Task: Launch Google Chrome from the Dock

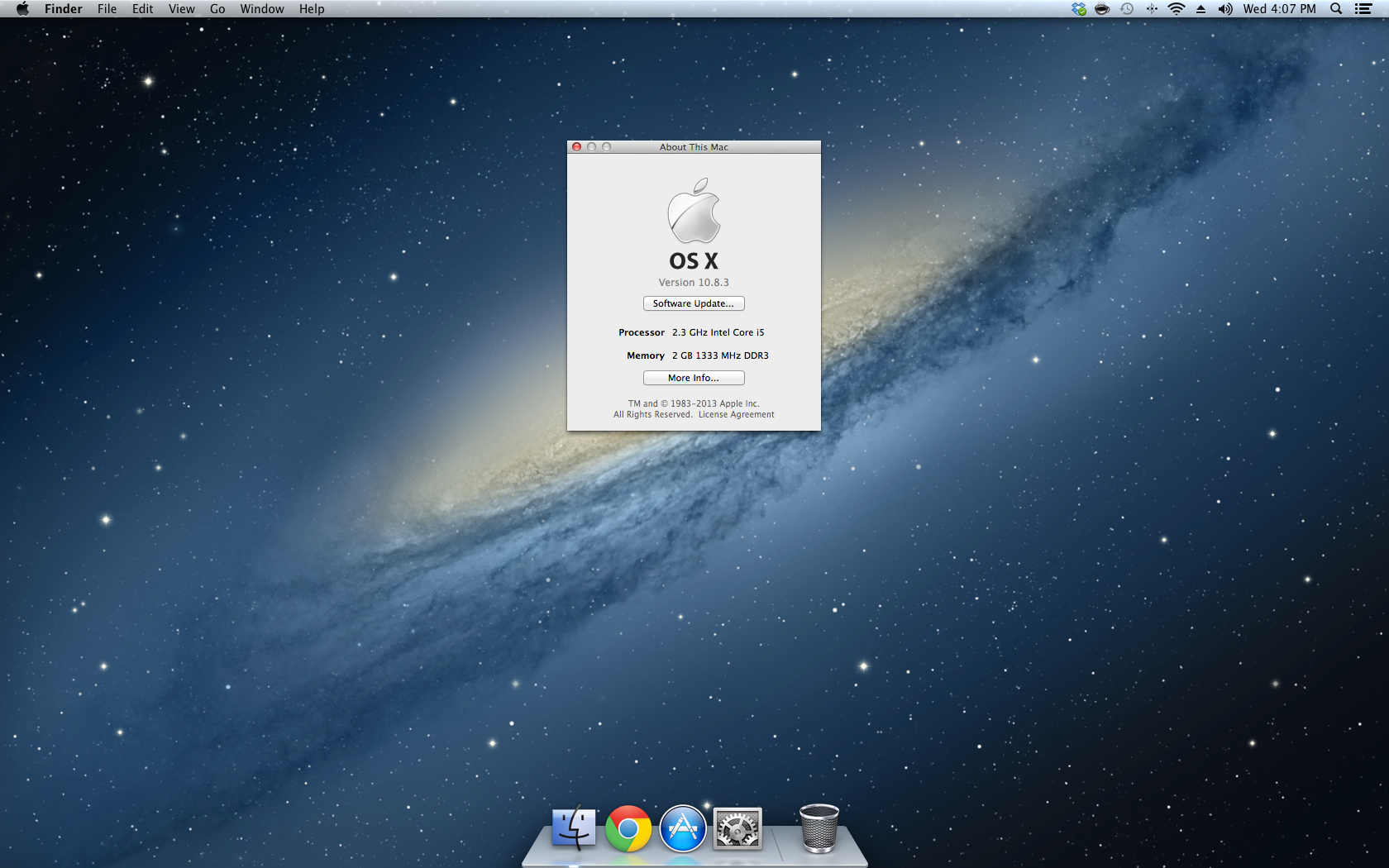Action: 628,828
